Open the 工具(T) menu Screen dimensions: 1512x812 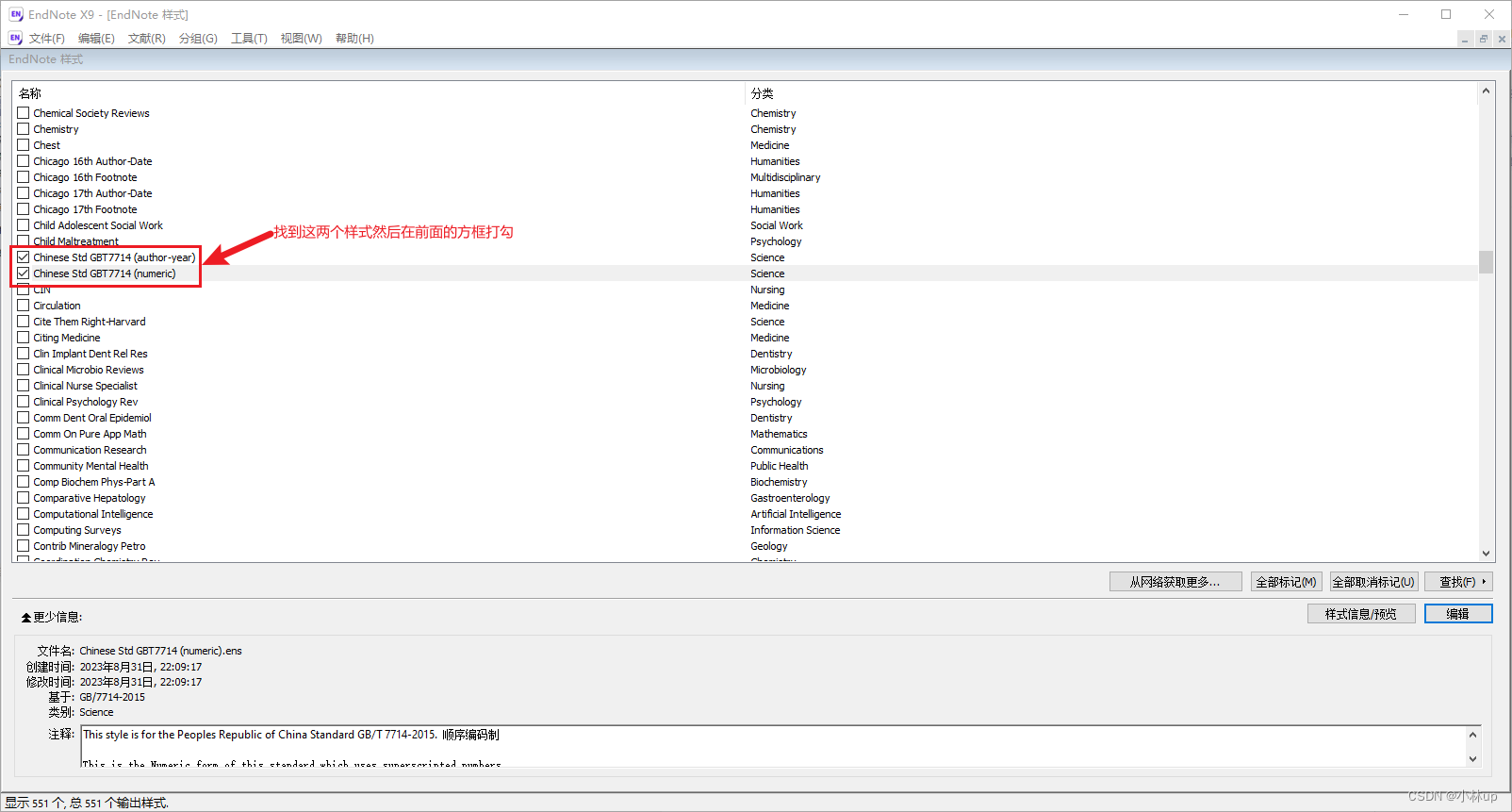click(x=249, y=39)
